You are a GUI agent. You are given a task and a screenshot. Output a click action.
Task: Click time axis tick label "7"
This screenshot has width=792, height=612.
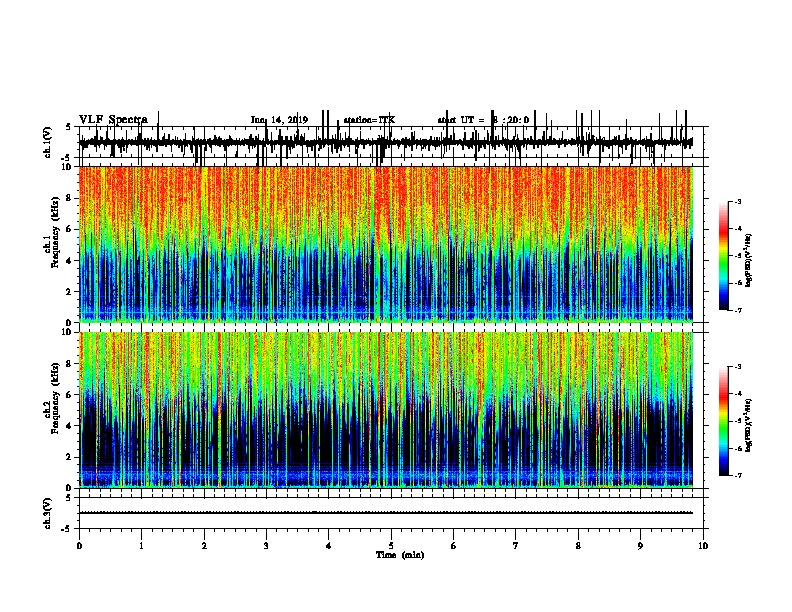click(x=516, y=546)
